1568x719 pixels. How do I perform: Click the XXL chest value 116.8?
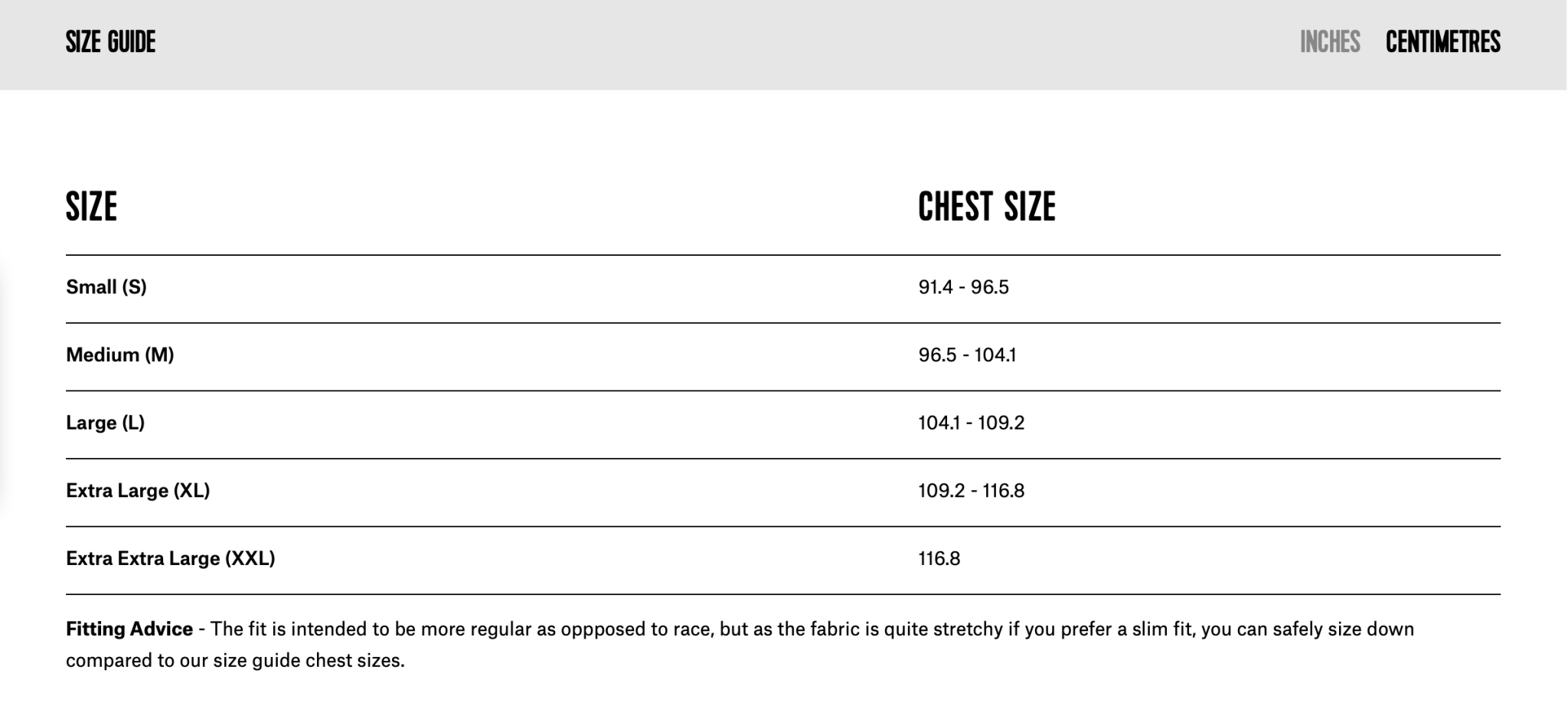coord(939,558)
